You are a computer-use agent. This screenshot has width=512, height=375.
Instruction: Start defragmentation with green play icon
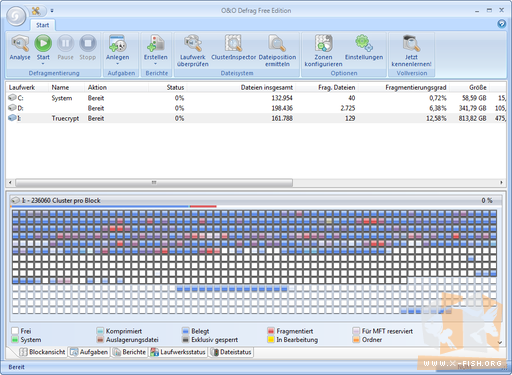tap(43, 43)
